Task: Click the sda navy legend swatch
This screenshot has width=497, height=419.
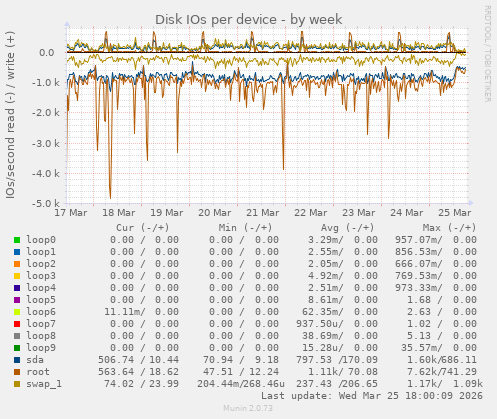Action: click(17, 360)
